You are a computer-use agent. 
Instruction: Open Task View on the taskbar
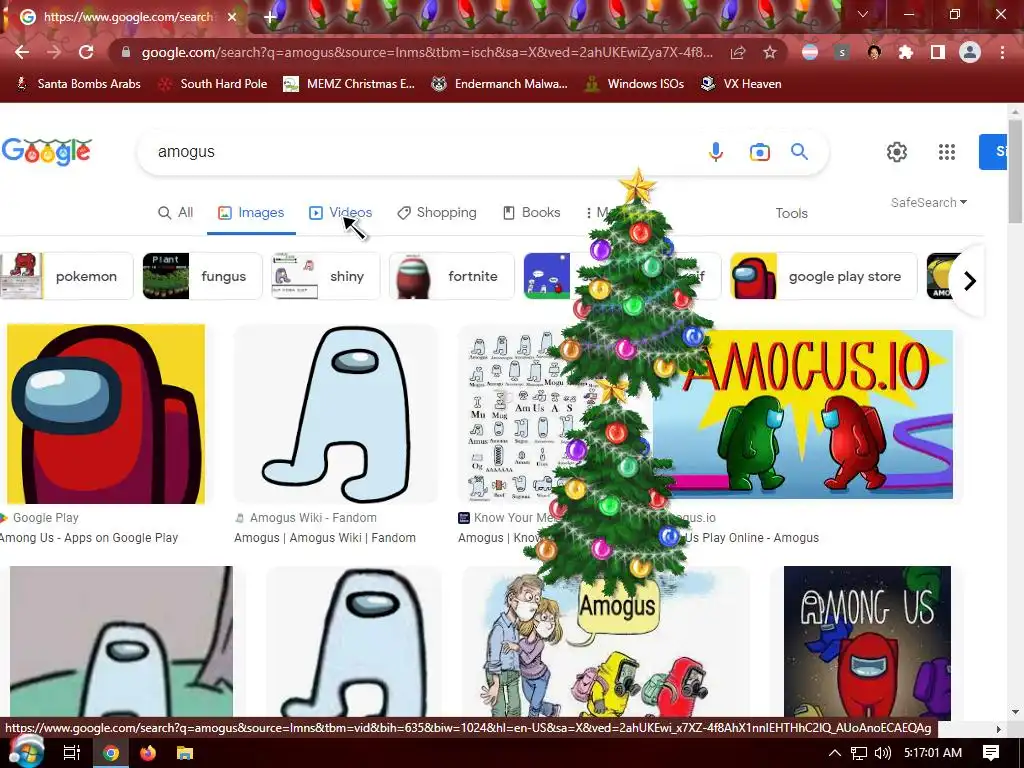pos(71,753)
